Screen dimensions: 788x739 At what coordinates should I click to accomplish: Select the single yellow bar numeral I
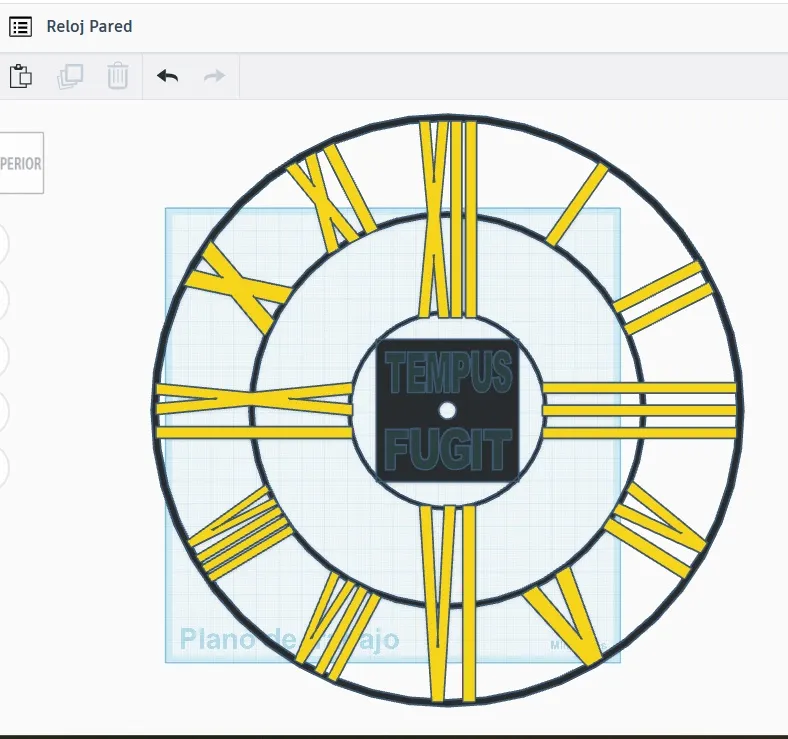coord(577,205)
